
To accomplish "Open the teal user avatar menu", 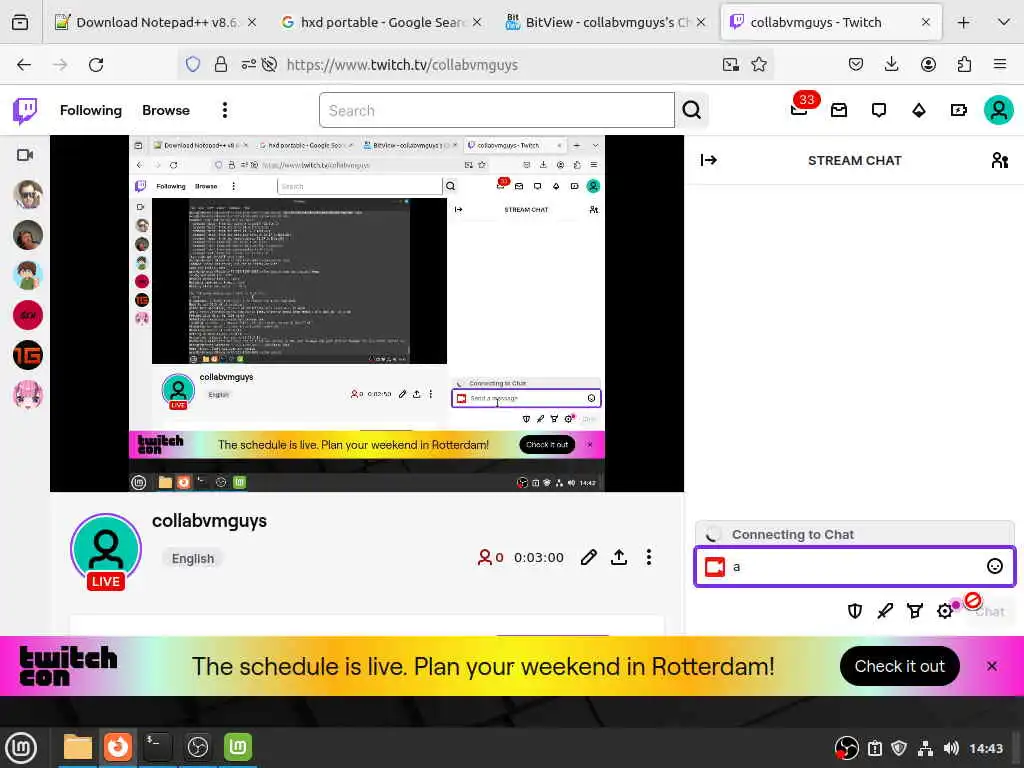I will click(x=999, y=110).
